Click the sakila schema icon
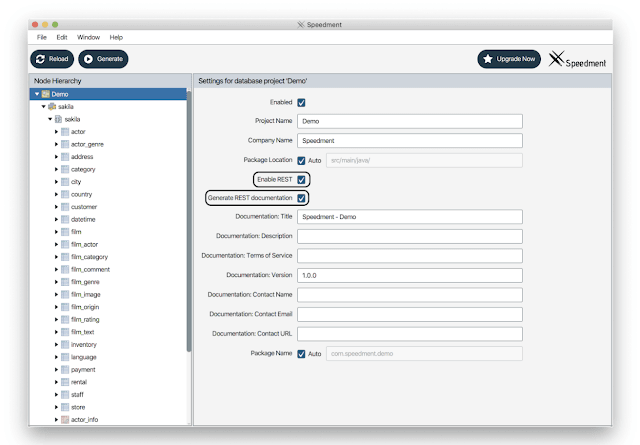This screenshot has width=640, height=445. click(x=58, y=119)
